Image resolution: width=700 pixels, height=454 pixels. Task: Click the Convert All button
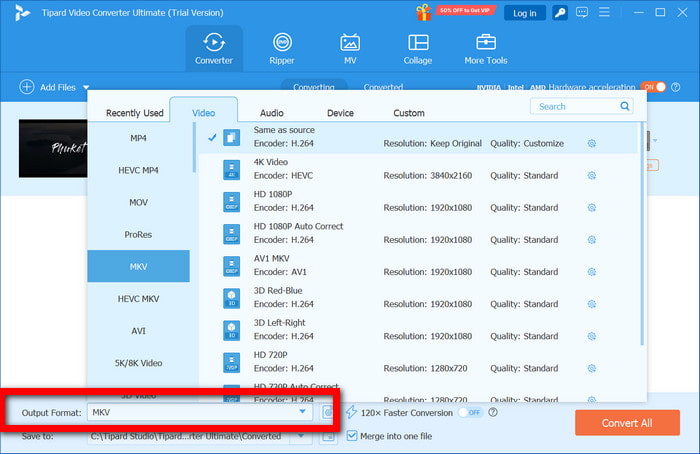[627, 423]
